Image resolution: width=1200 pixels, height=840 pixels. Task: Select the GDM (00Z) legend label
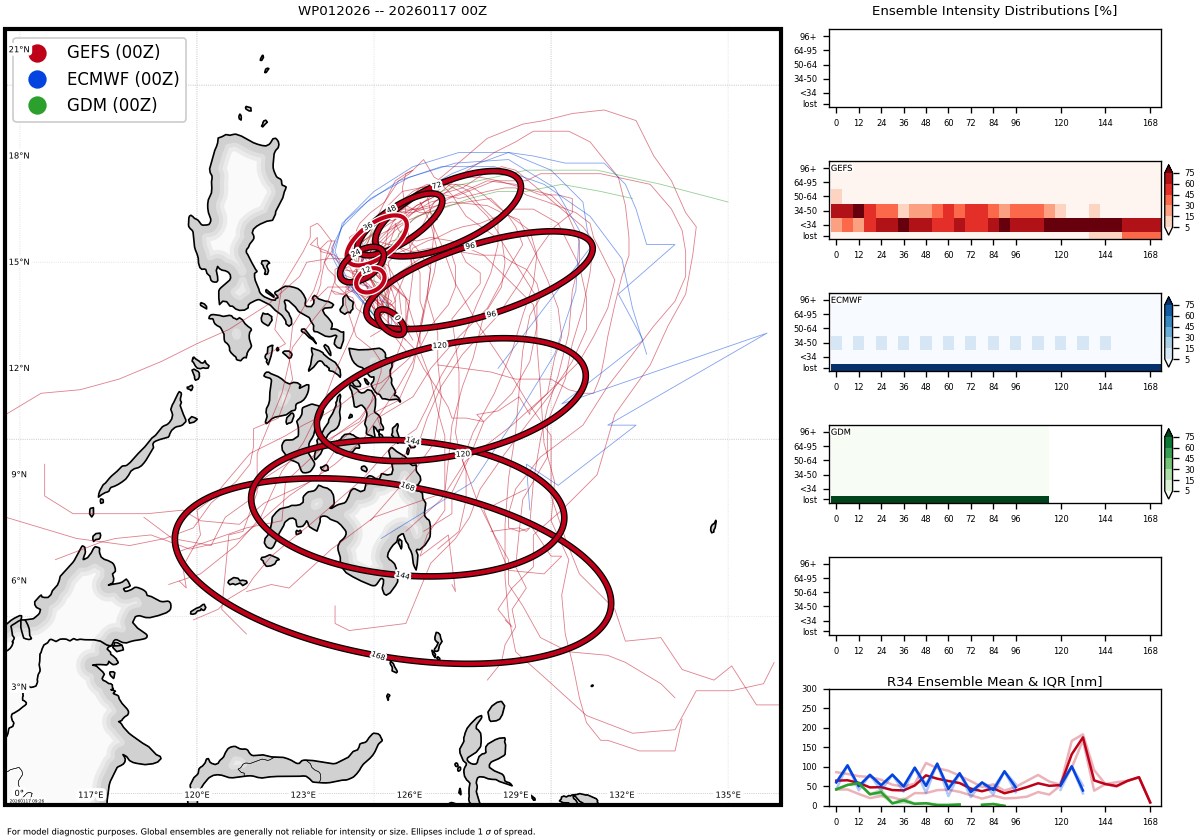[112, 105]
